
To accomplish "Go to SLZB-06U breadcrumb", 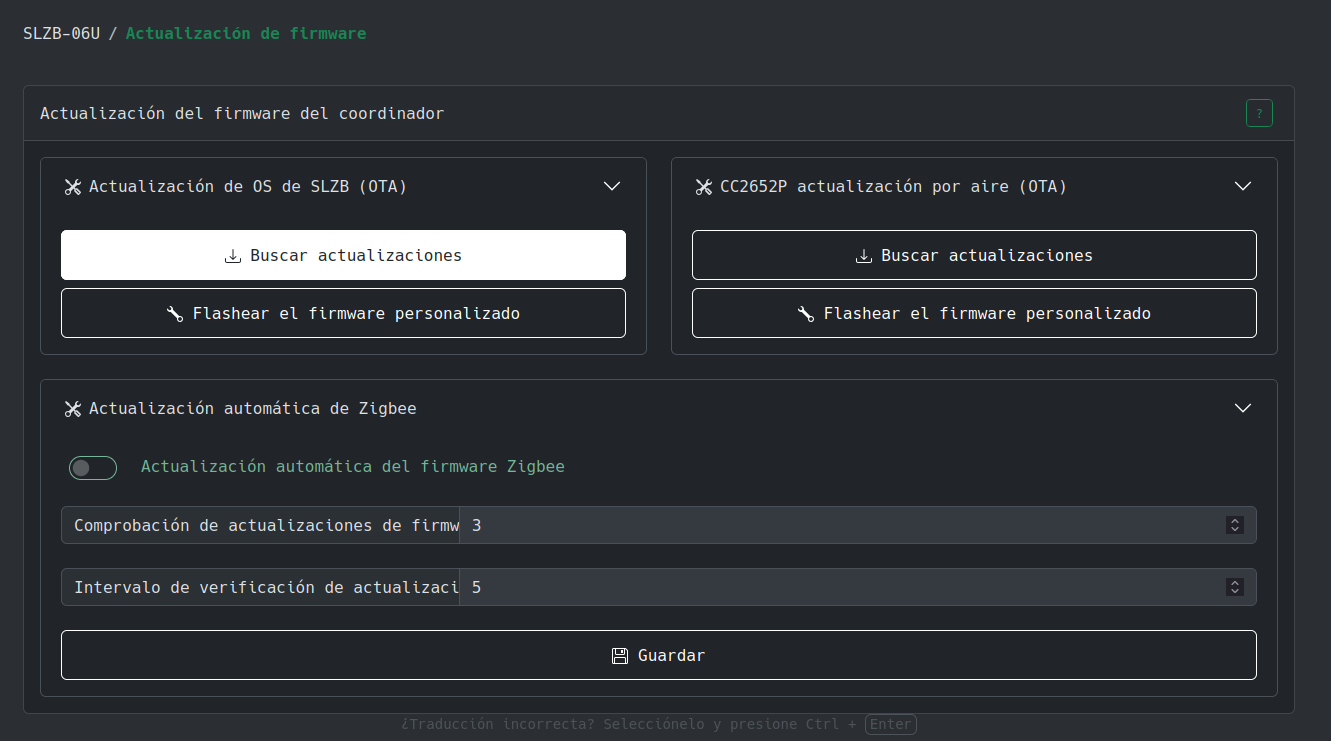I will [x=62, y=34].
